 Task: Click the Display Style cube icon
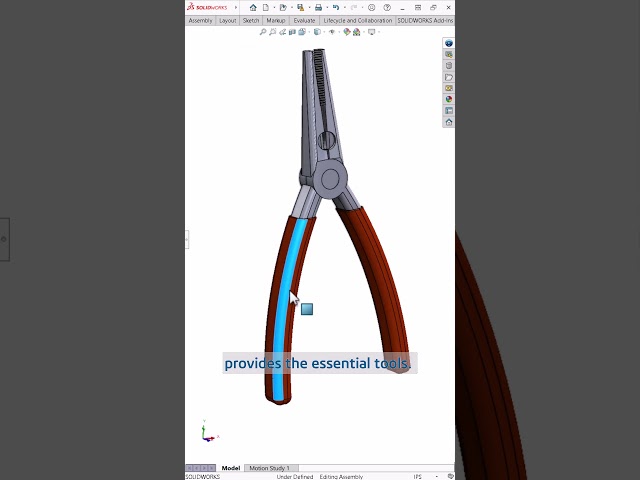pos(317,32)
